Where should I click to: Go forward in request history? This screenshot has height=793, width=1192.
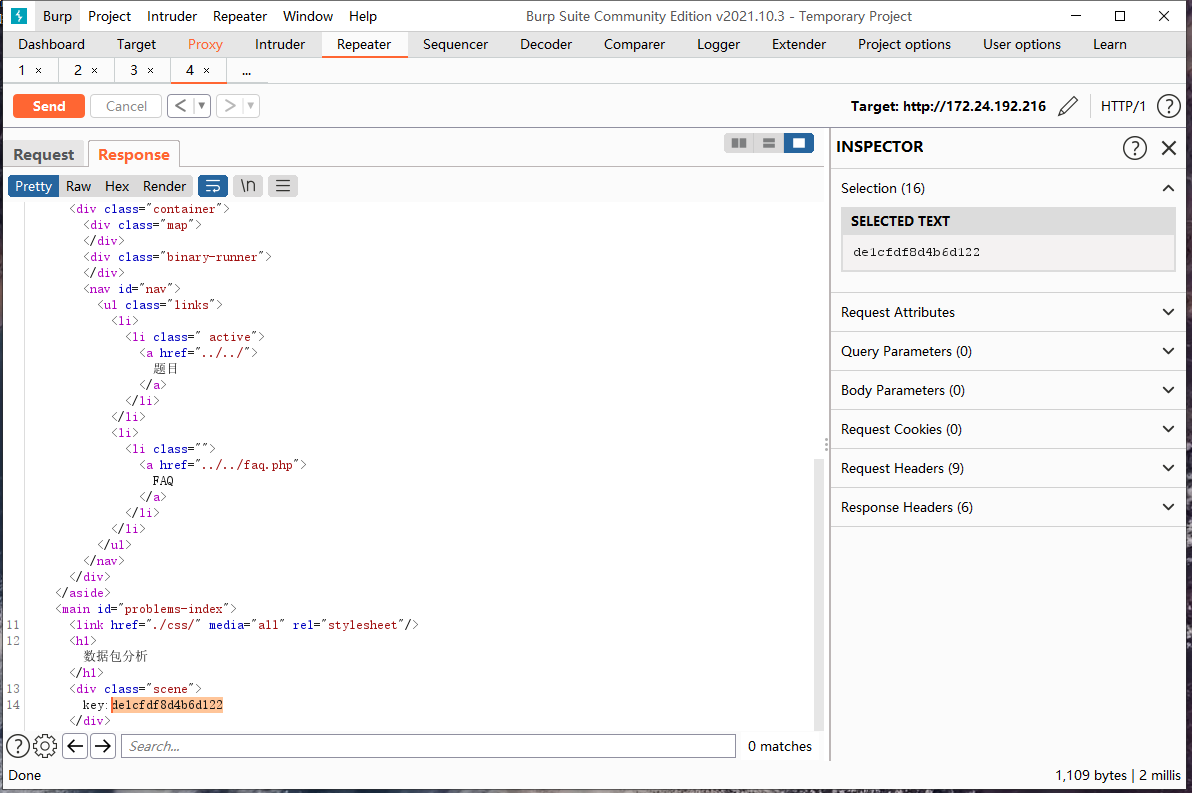point(230,106)
